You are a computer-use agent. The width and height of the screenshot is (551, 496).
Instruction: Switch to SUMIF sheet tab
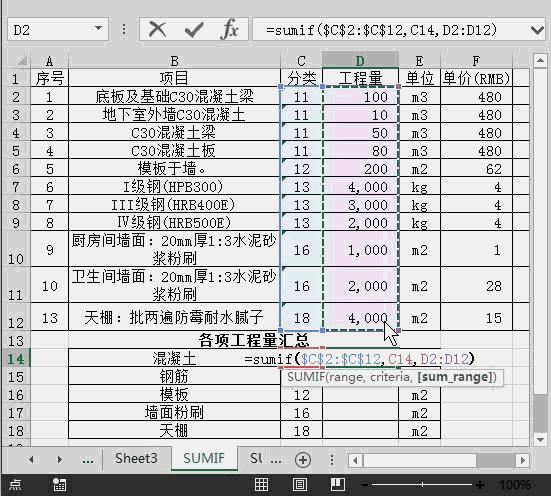pos(204,458)
